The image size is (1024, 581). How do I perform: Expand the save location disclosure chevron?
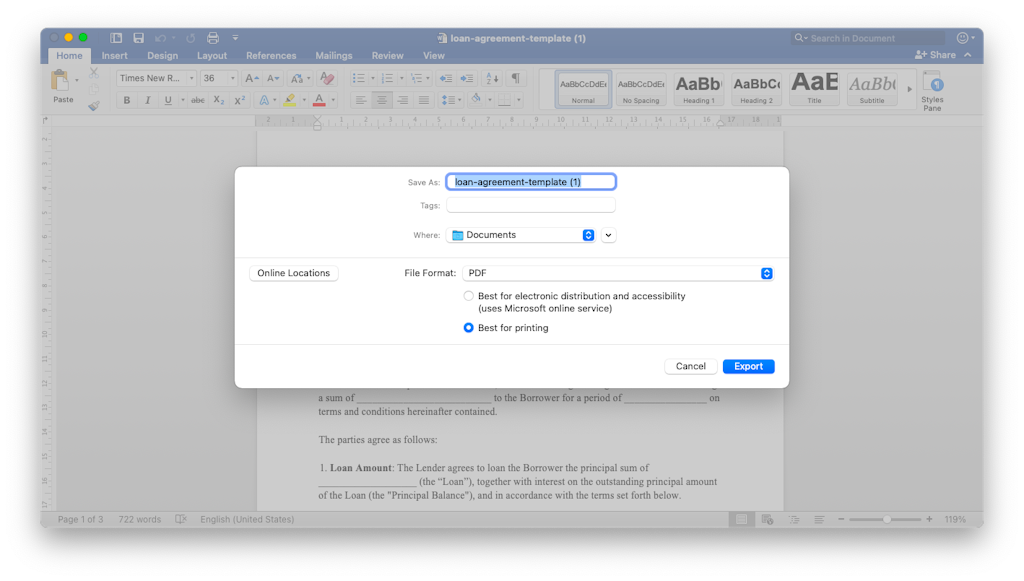(x=607, y=234)
